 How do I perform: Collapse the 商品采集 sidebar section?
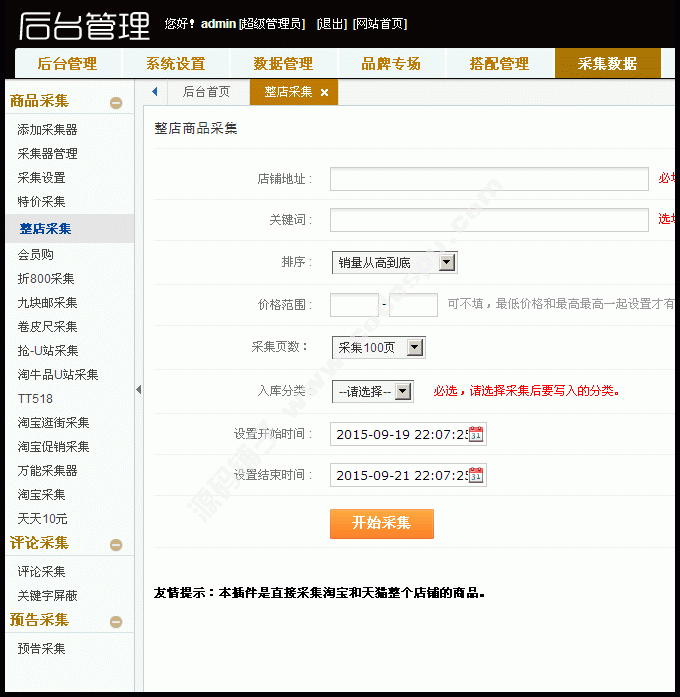116,102
